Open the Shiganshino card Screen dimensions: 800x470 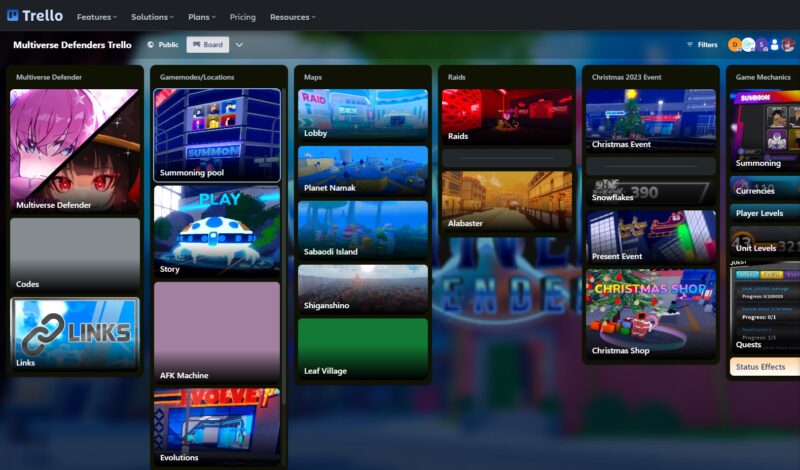click(363, 289)
